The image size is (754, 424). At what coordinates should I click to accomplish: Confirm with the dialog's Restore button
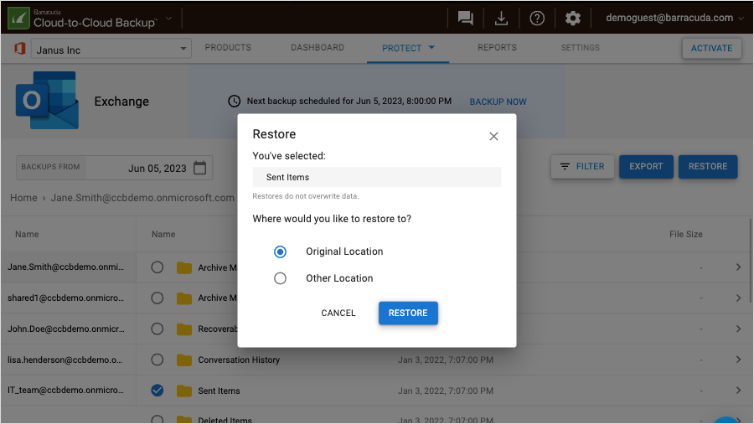[408, 313]
